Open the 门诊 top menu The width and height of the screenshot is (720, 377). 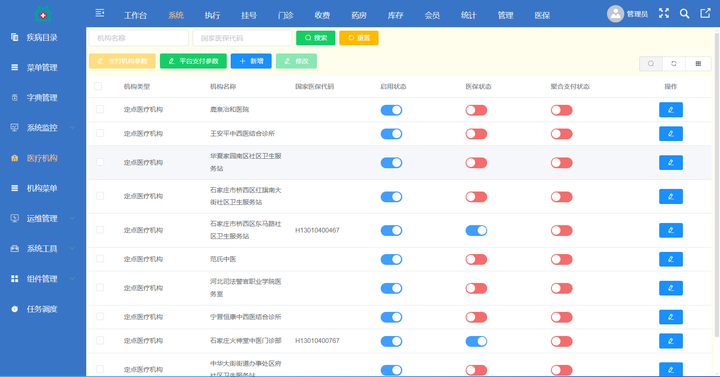click(x=286, y=16)
